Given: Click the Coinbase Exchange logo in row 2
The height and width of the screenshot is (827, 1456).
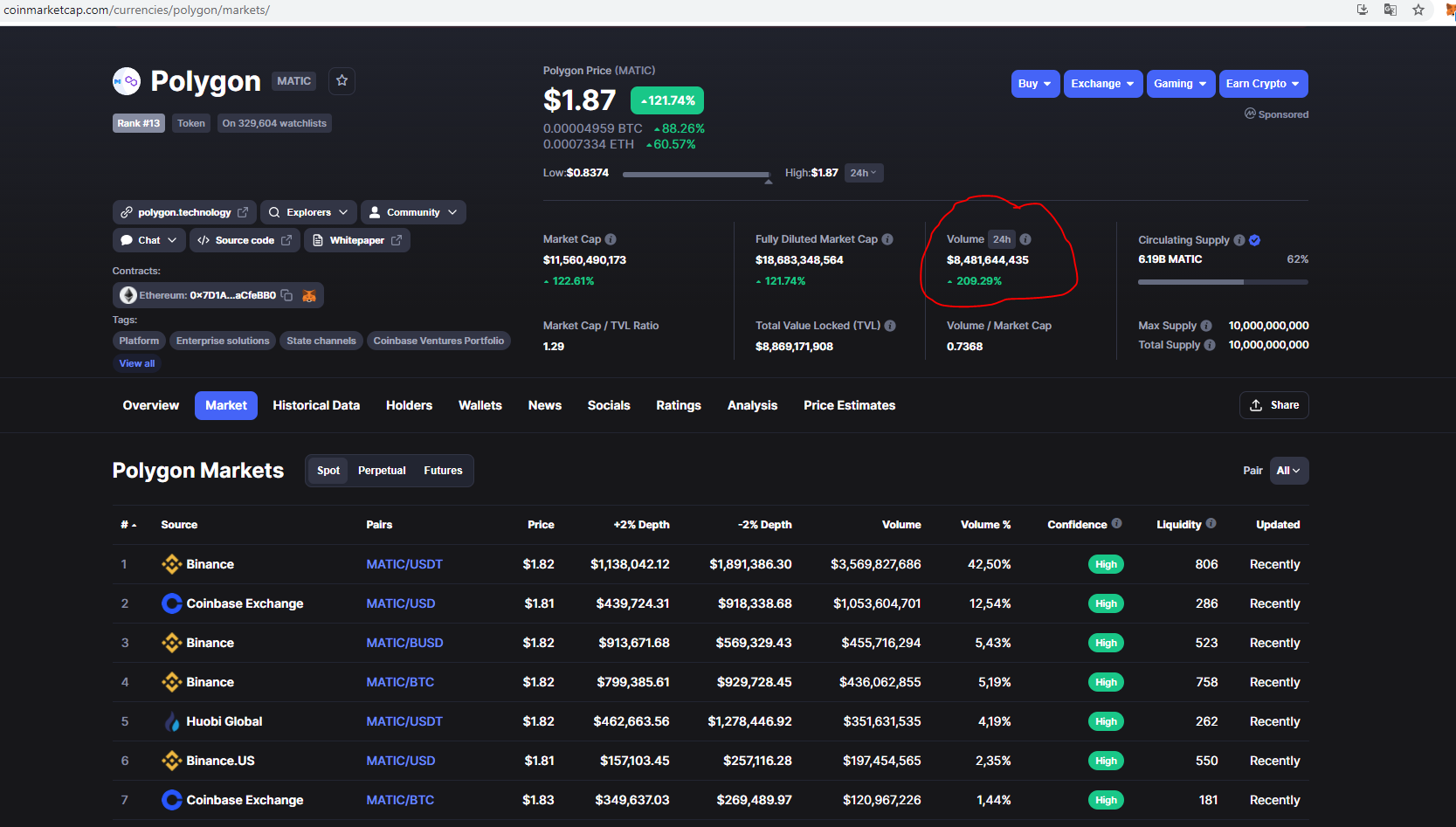Looking at the screenshot, I should [x=172, y=603].
